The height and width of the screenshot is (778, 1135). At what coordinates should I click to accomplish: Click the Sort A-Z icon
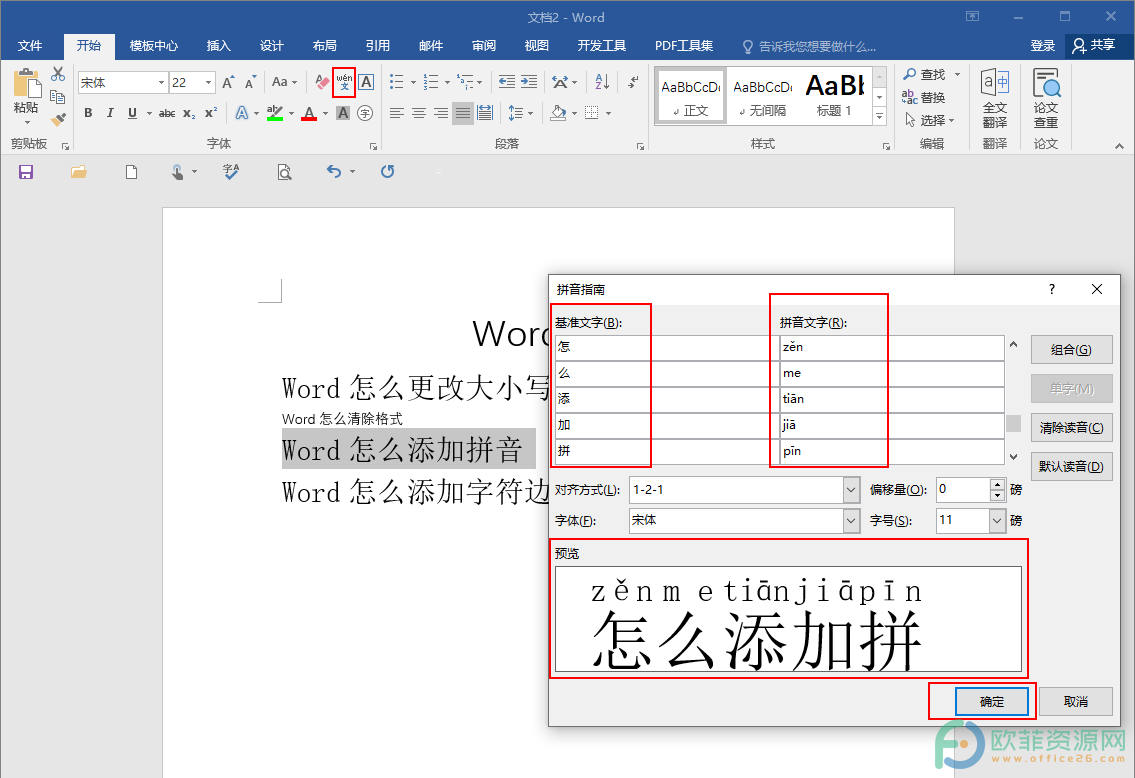(602, 82)
